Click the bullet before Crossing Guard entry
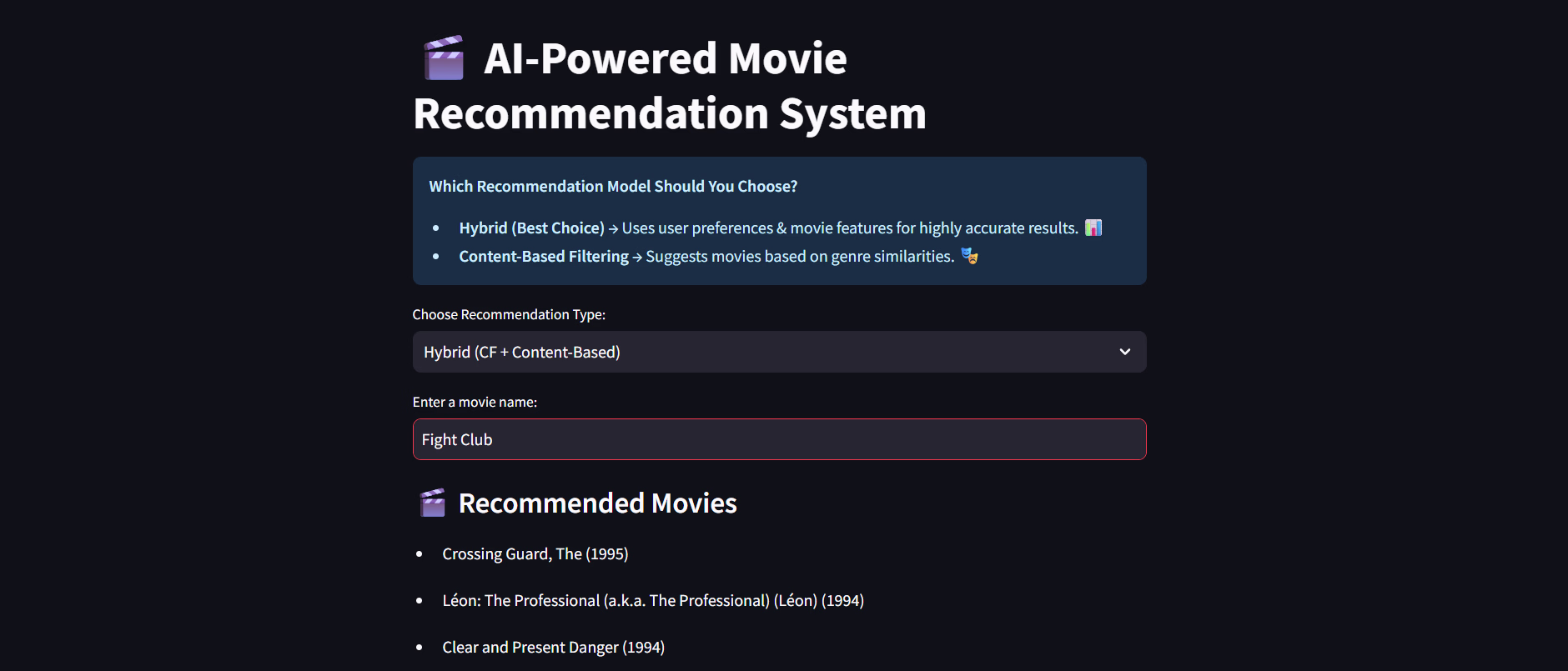This screenshot has height=671, width=1568. pyautogui.click(x=419, y=554)
